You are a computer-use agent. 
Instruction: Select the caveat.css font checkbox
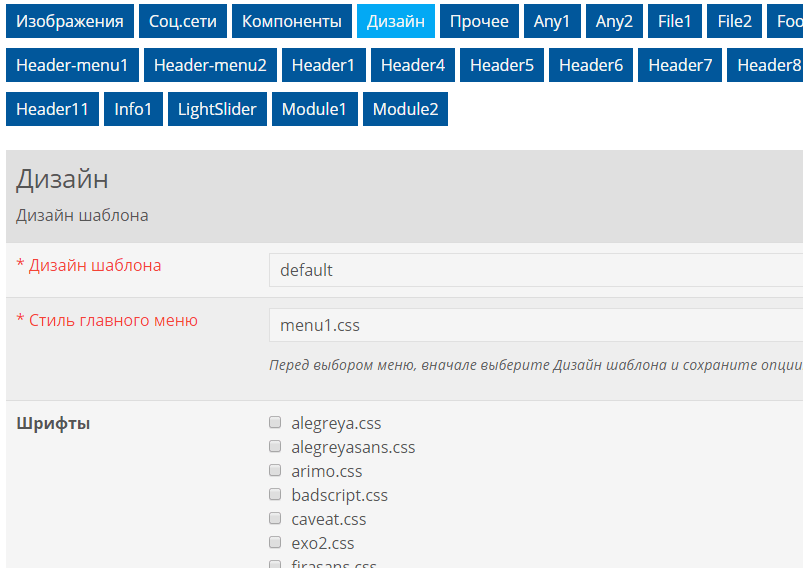275,519
